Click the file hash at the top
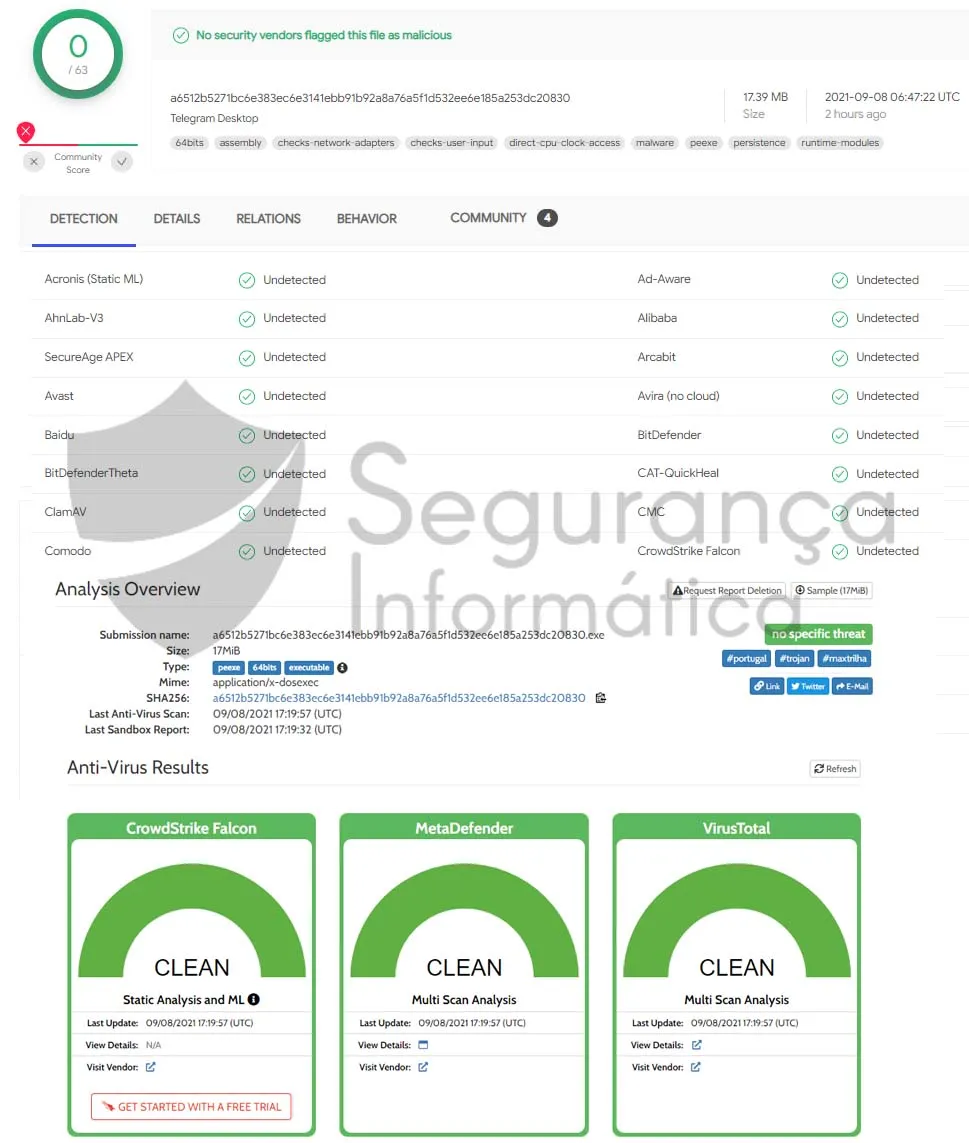Image resolution: width=969 pixels, height=1143 pixels. [x=370, y=98]
